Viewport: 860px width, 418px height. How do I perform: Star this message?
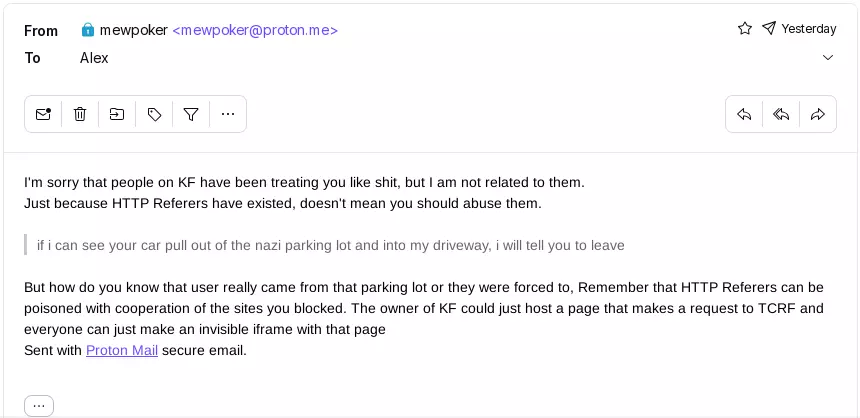(745, 29)
